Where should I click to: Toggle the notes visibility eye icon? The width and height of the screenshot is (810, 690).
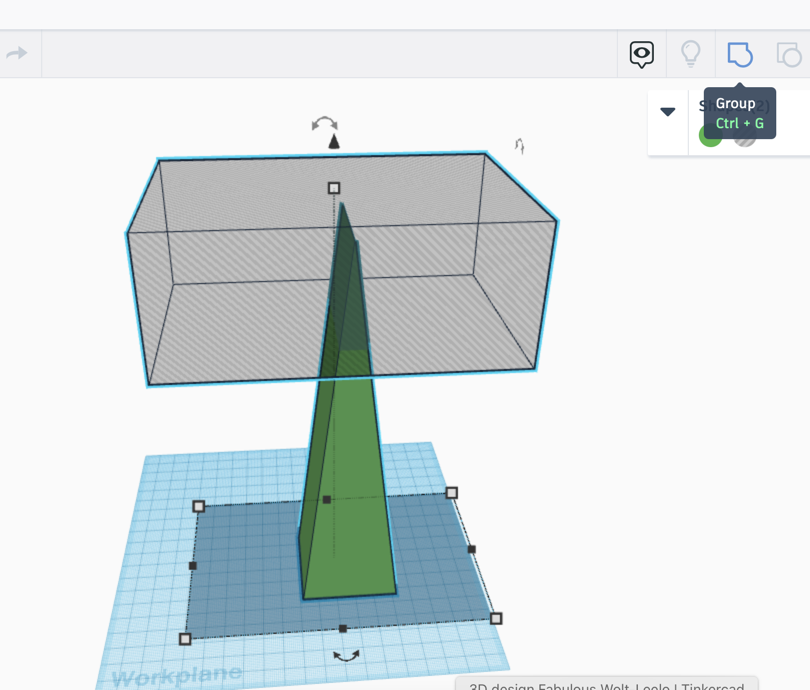click(x=642, y=54)
